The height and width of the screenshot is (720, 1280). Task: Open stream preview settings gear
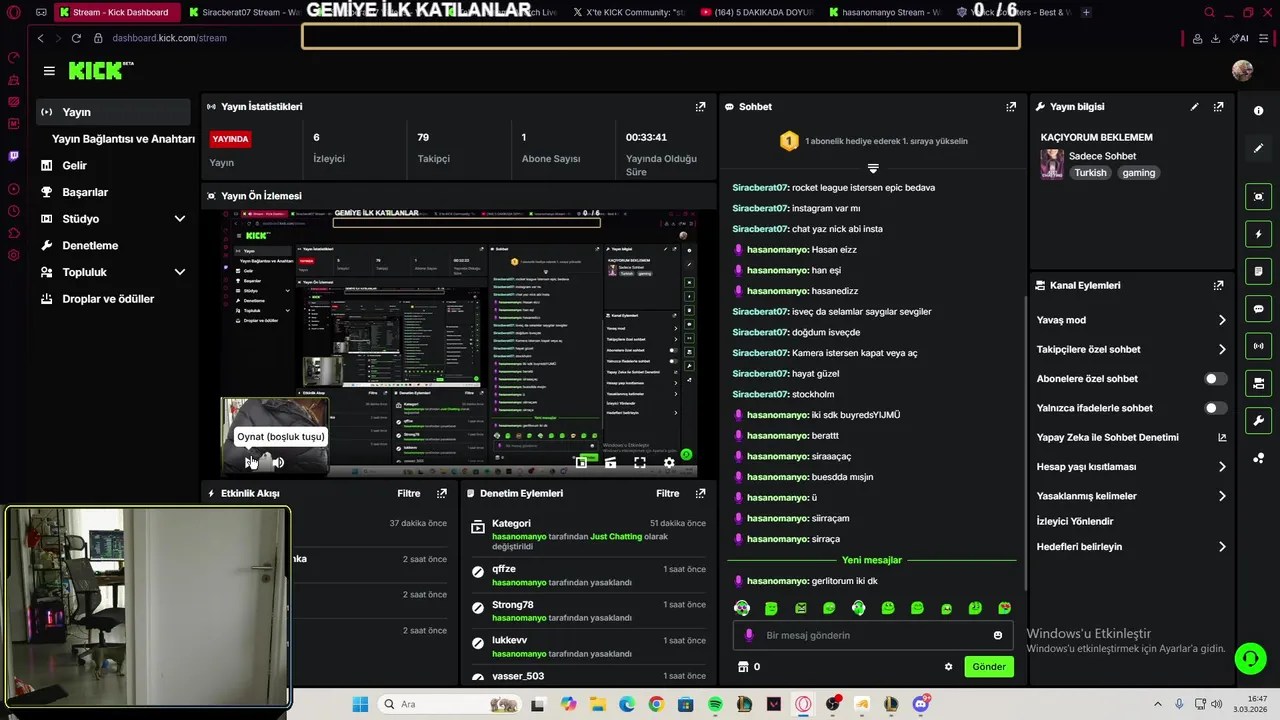pos(669,463)
